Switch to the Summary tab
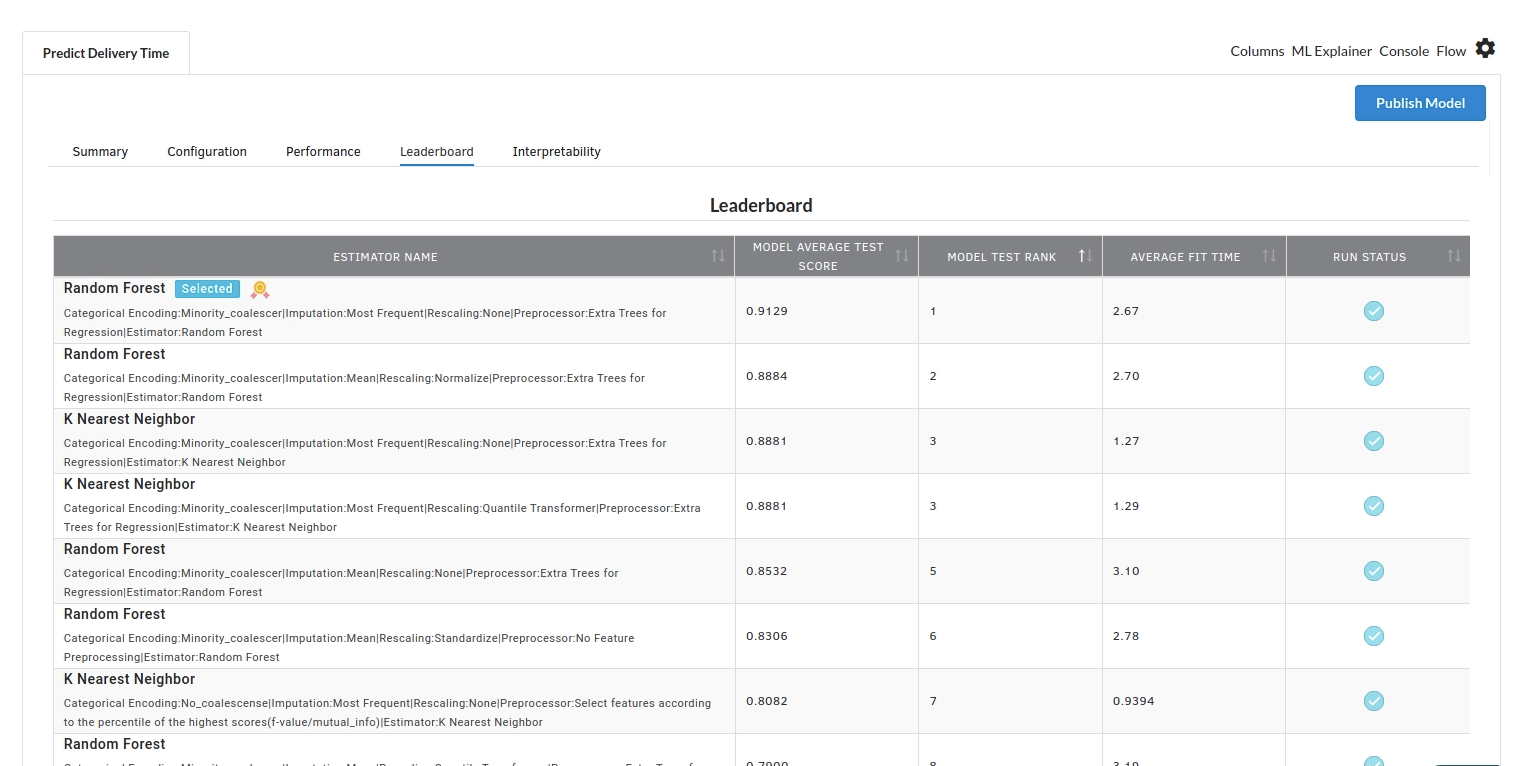1528x766 pixels. [100, 152]
